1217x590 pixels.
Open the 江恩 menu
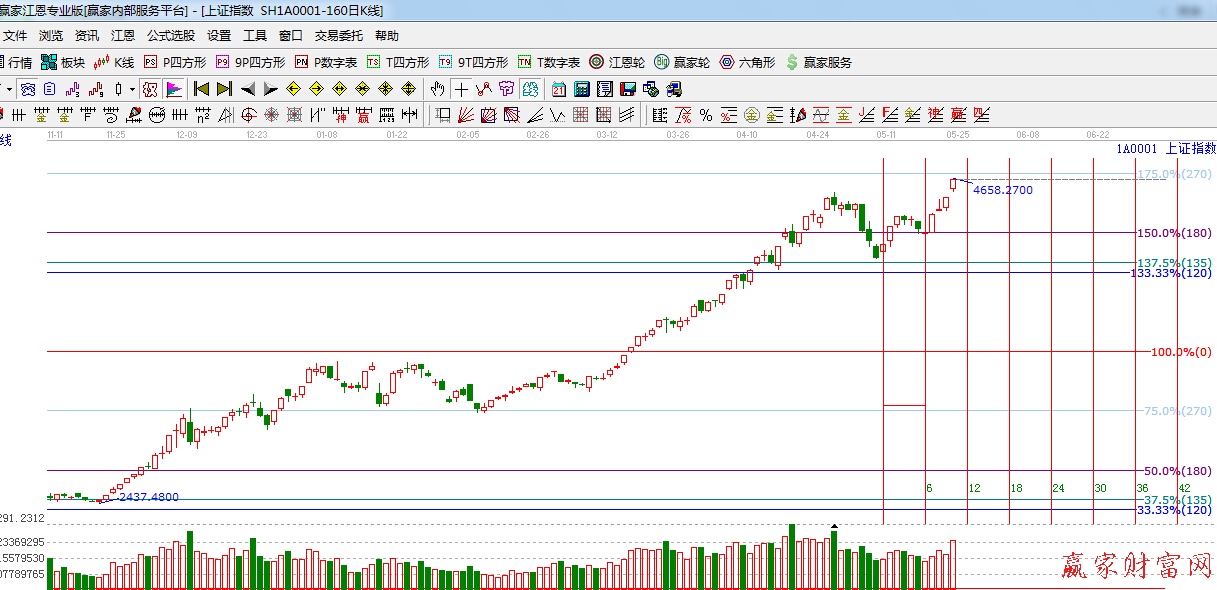[x=122, y=36]
